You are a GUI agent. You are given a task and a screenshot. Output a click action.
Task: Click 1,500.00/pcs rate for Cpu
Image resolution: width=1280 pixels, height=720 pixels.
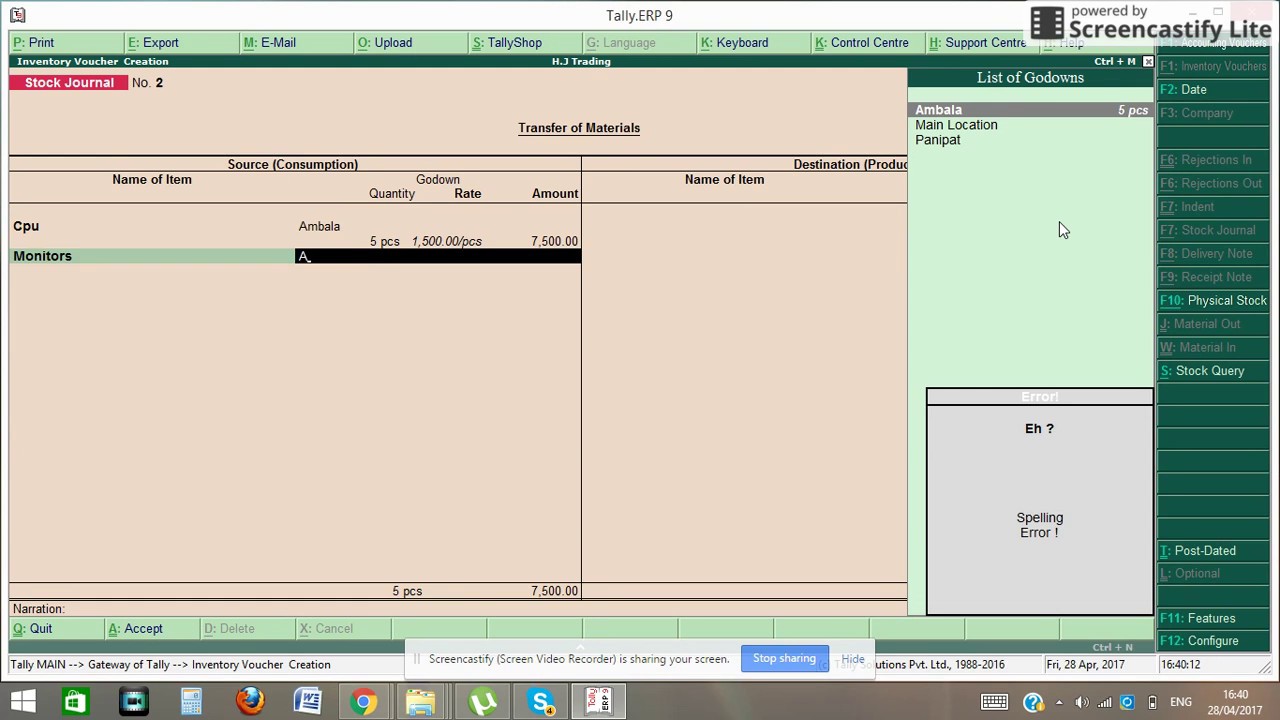pos(446,241)
